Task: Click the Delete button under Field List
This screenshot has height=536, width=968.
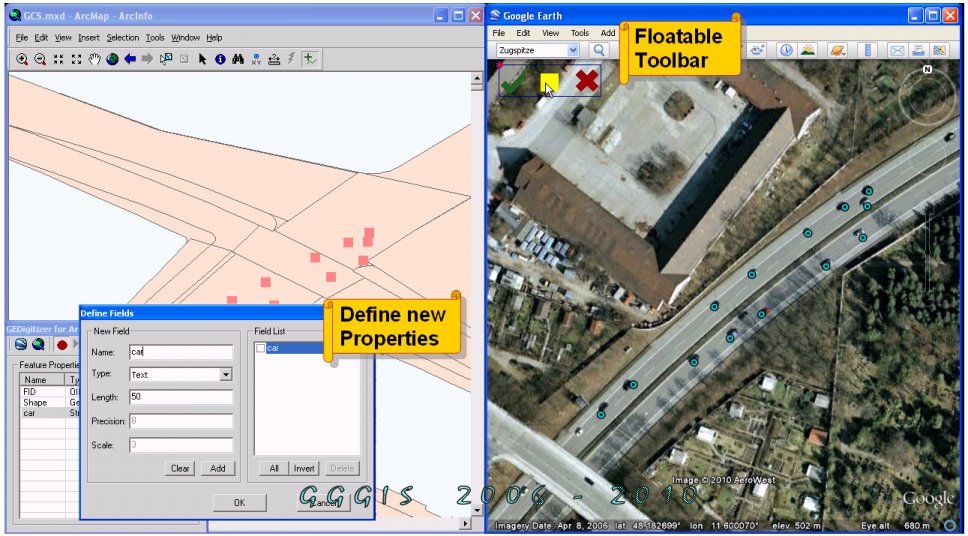Action: [342, 468]
